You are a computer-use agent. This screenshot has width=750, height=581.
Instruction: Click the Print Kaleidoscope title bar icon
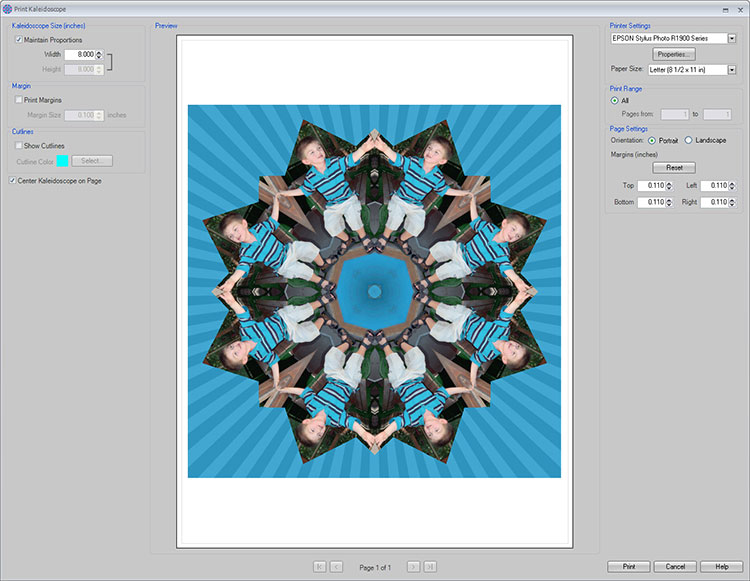pos(7,9)
